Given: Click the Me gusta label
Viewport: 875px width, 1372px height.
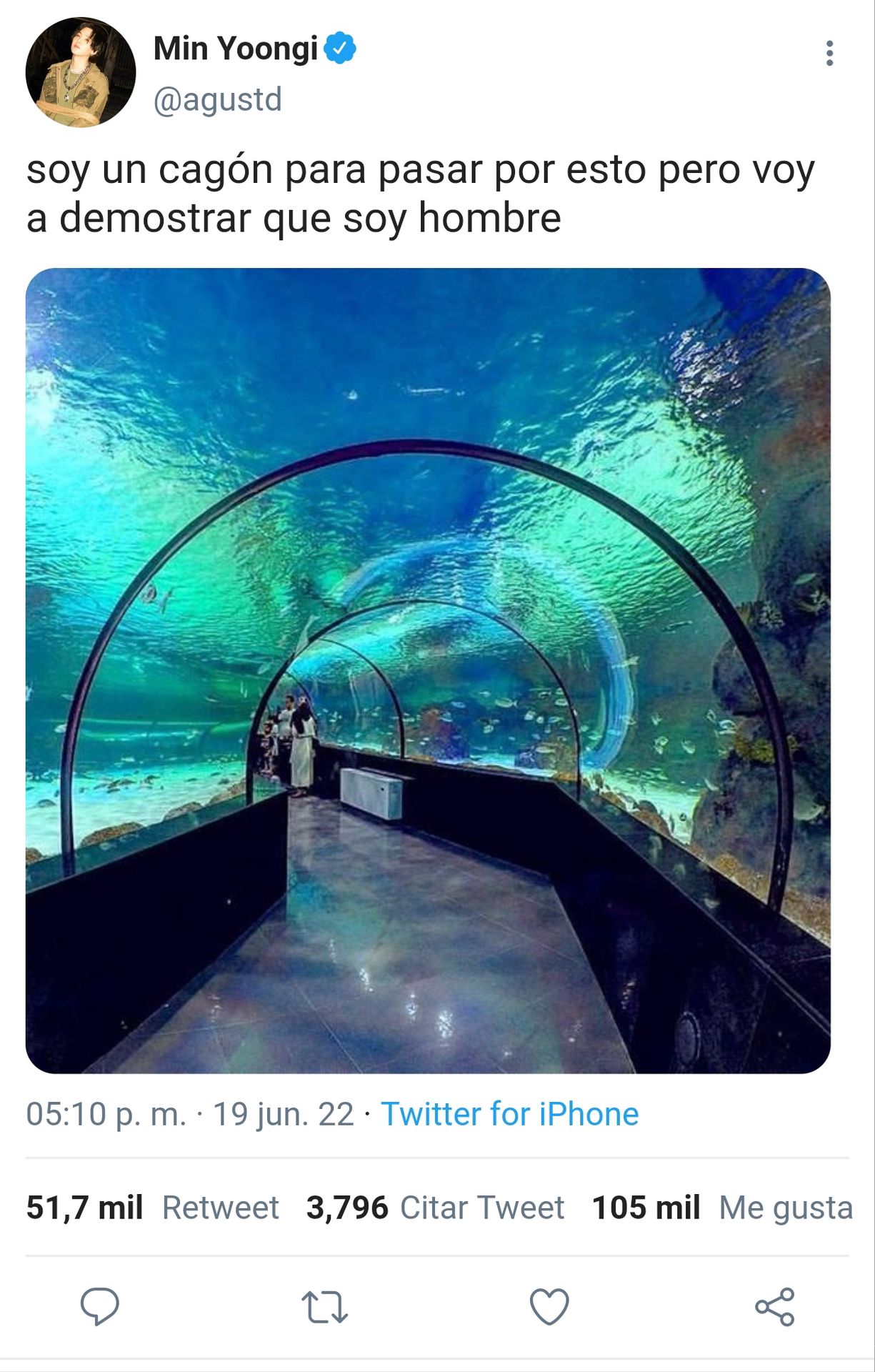Looking at the screenshot, I should coord(786,1208).
